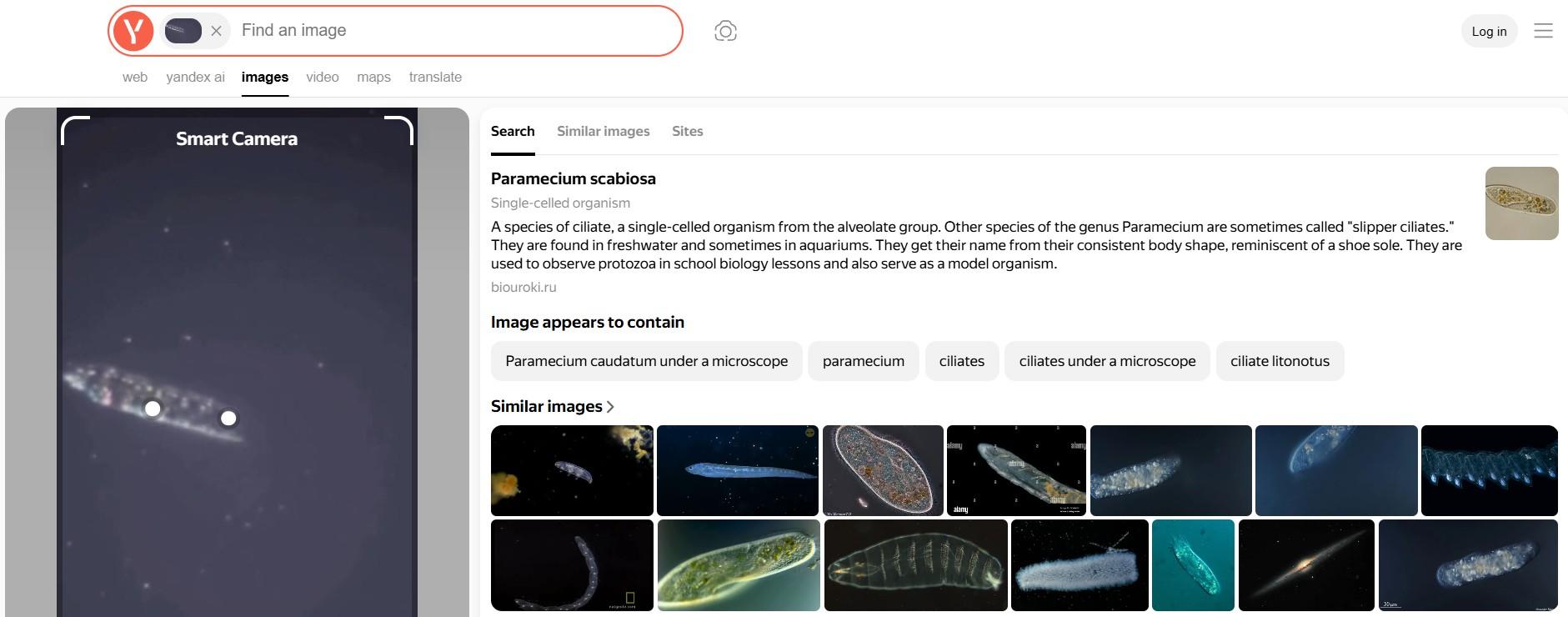Remove the uploaded image from search bar
Screen dimensions: 1568x617
click(x=216, y=31)
